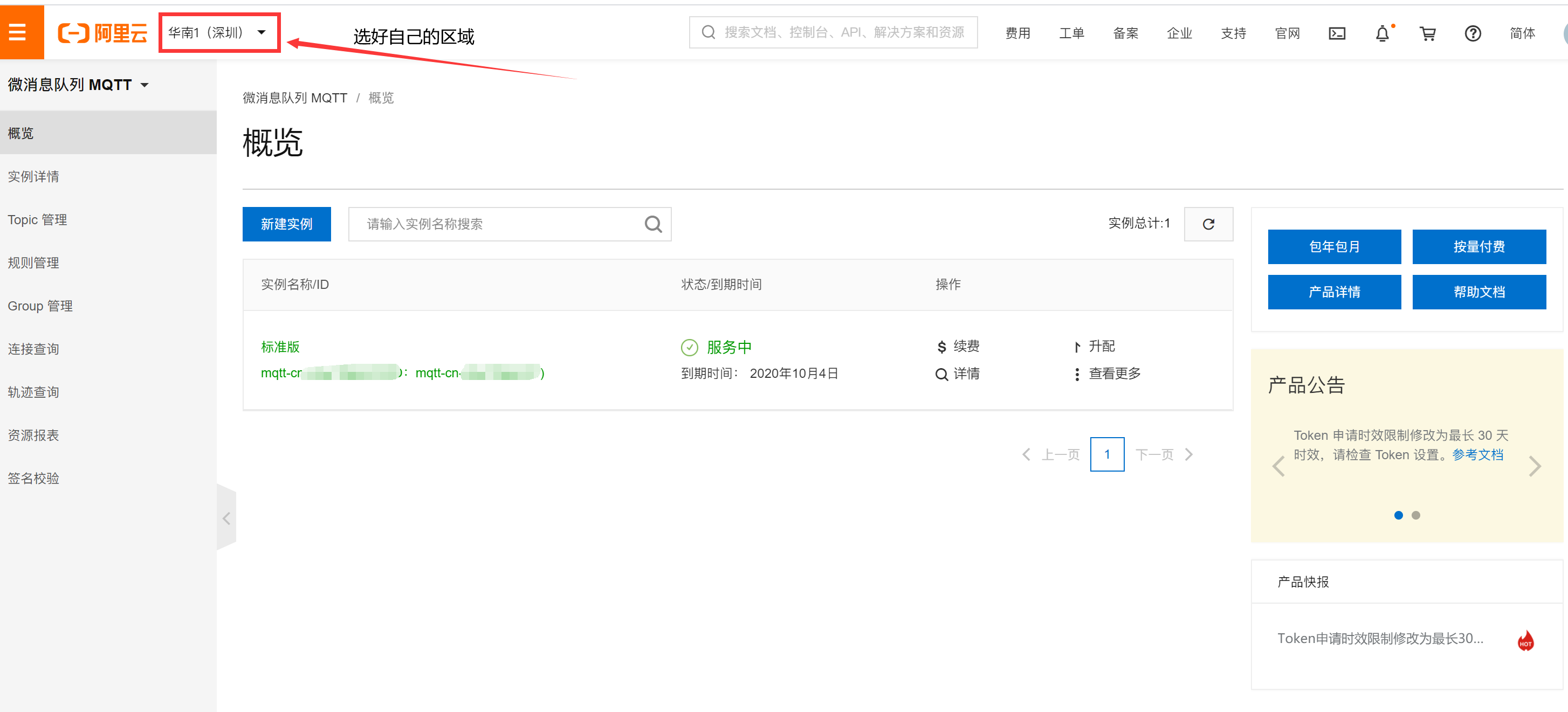Select second announcement carousel dot
Image resolution: width=1568 pixels, height=712 pixels.
1416,515
